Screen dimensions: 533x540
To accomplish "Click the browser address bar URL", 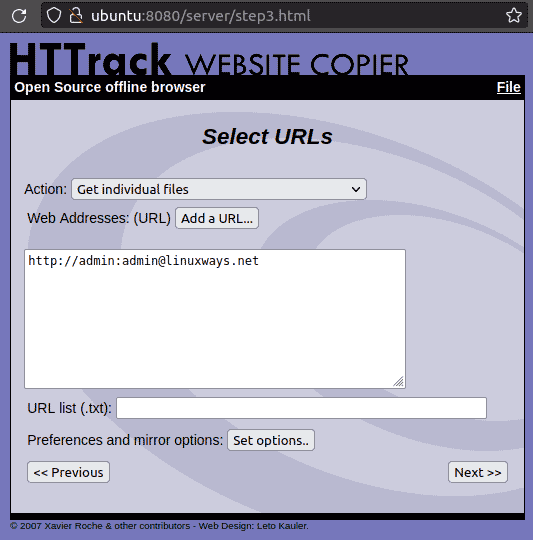I will click(201, 16).
